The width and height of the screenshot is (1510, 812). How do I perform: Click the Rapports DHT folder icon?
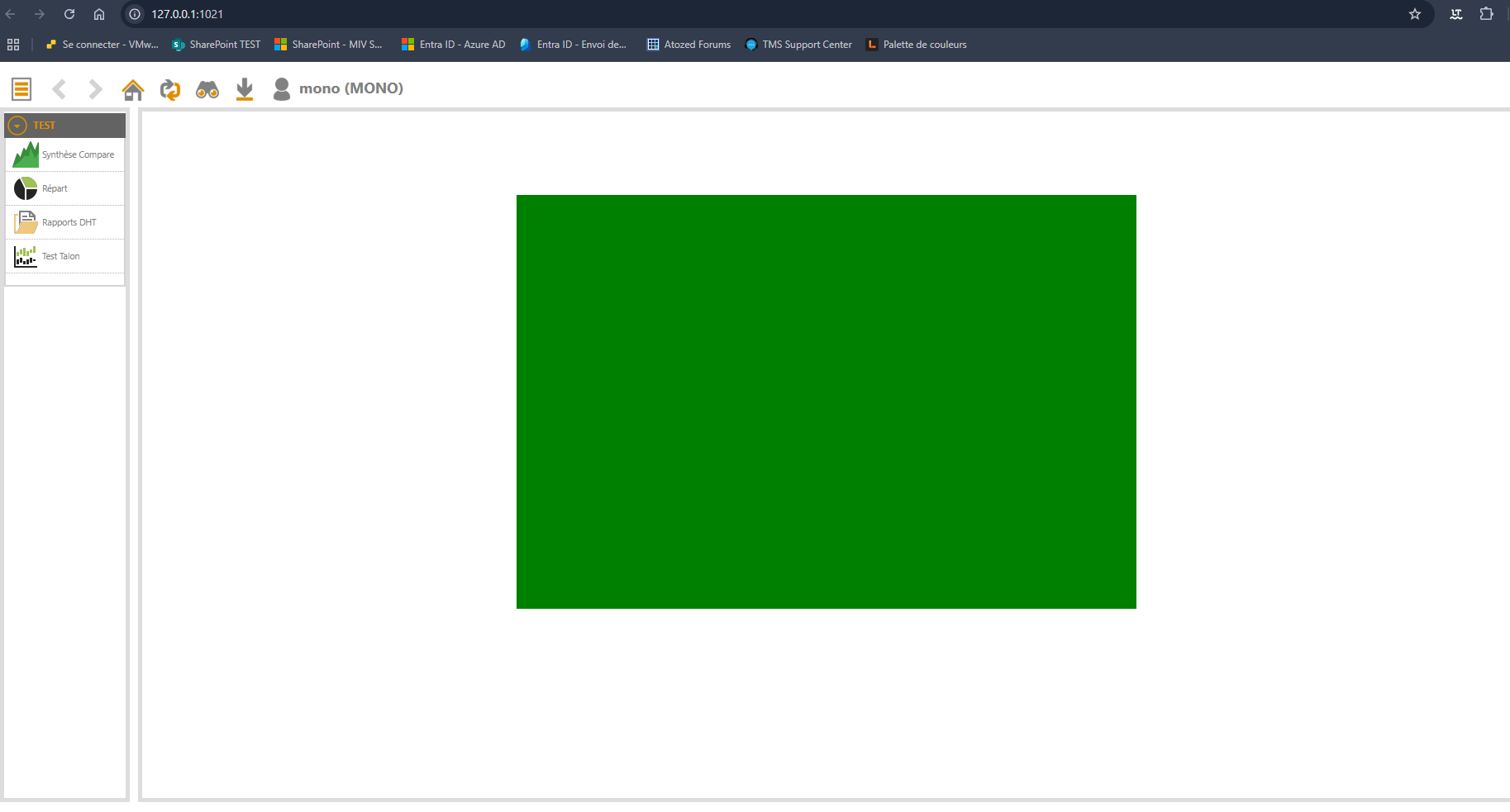point(26,222)
